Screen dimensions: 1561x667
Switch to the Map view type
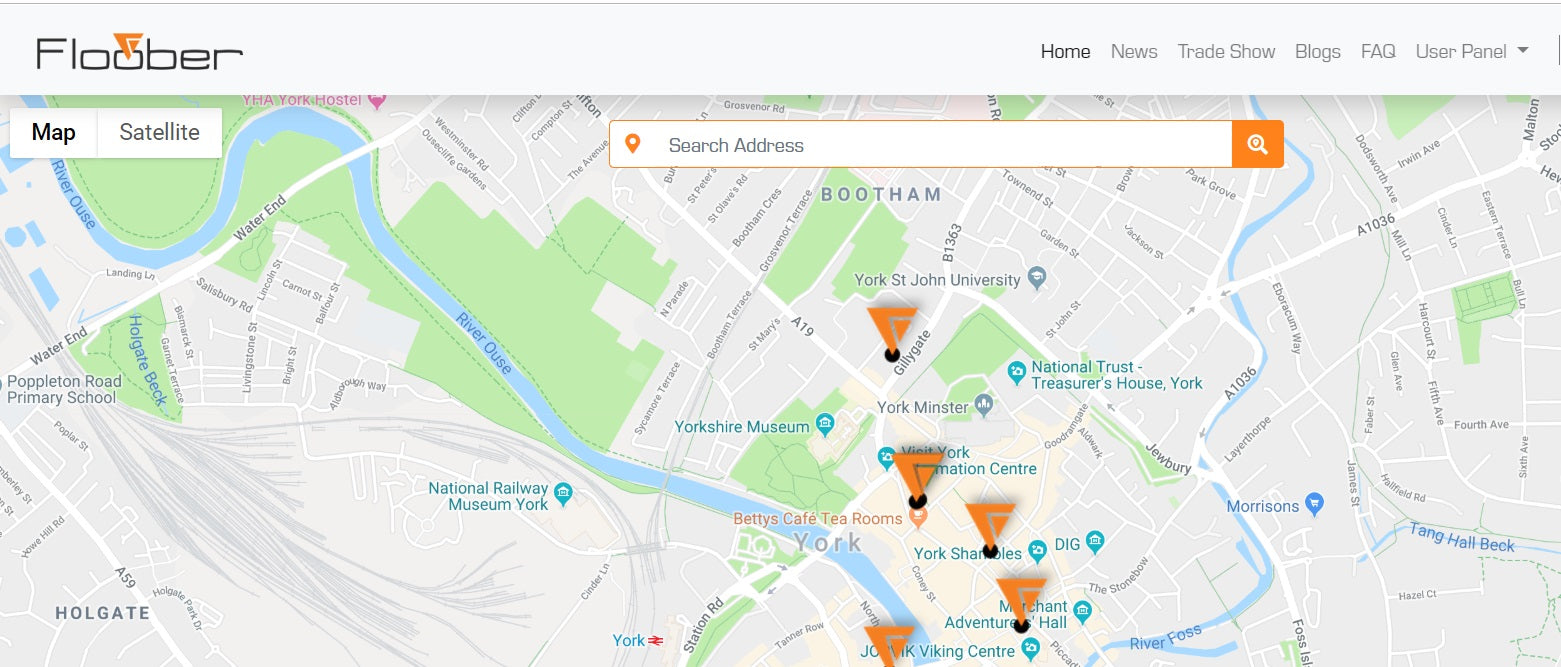tap(54, 133)
